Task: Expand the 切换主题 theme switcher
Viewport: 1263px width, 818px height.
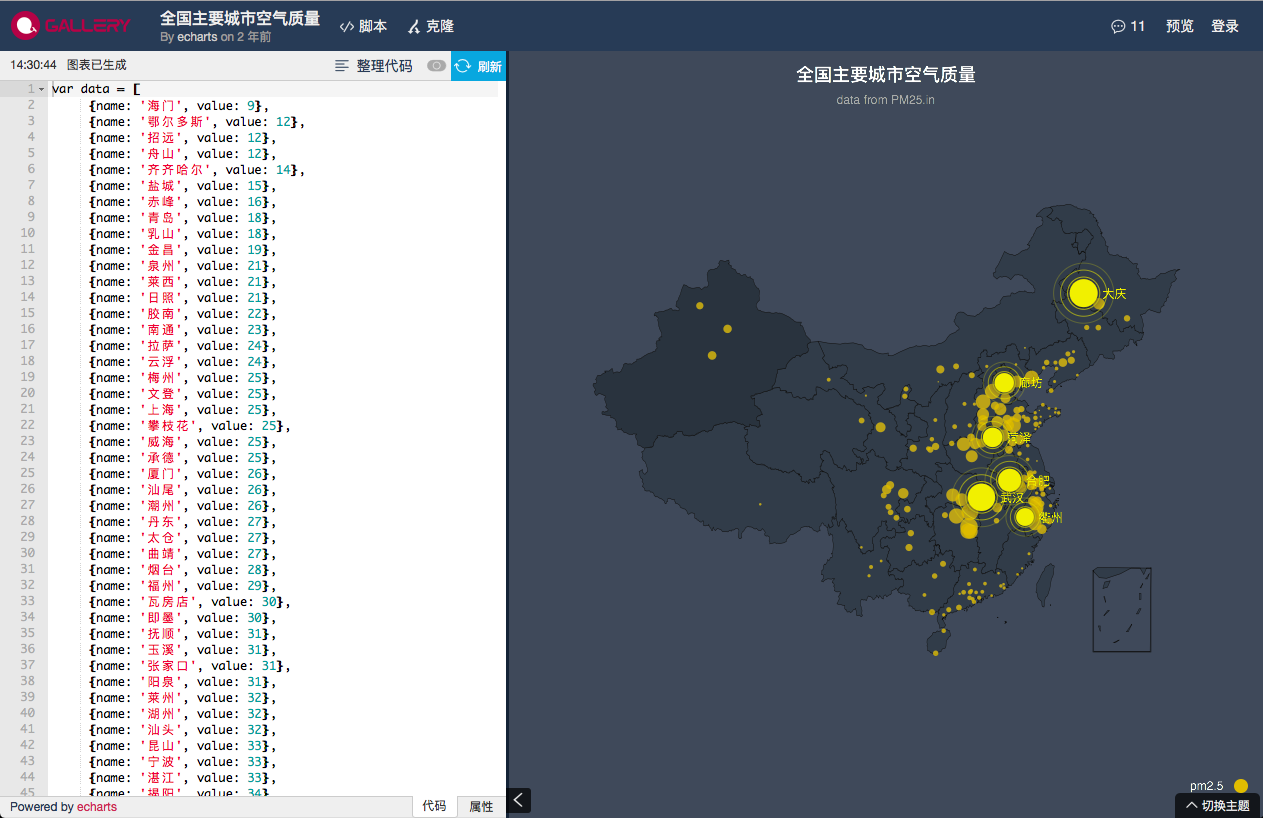Action: click(x=1217, y=805)
